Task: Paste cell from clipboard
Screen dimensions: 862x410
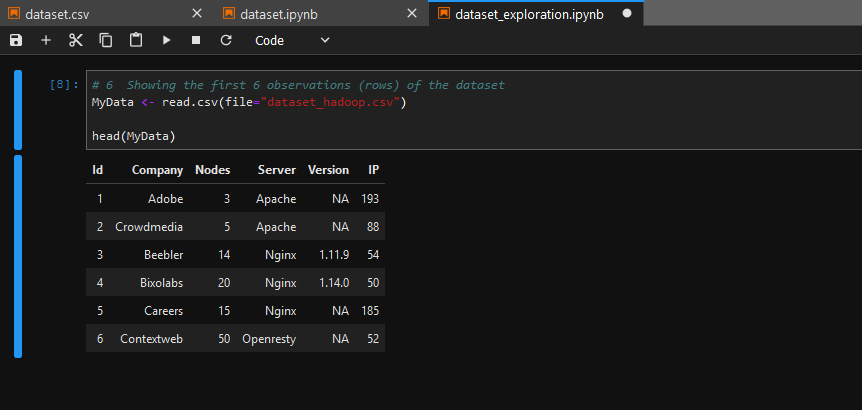Action: coord(136,40)
